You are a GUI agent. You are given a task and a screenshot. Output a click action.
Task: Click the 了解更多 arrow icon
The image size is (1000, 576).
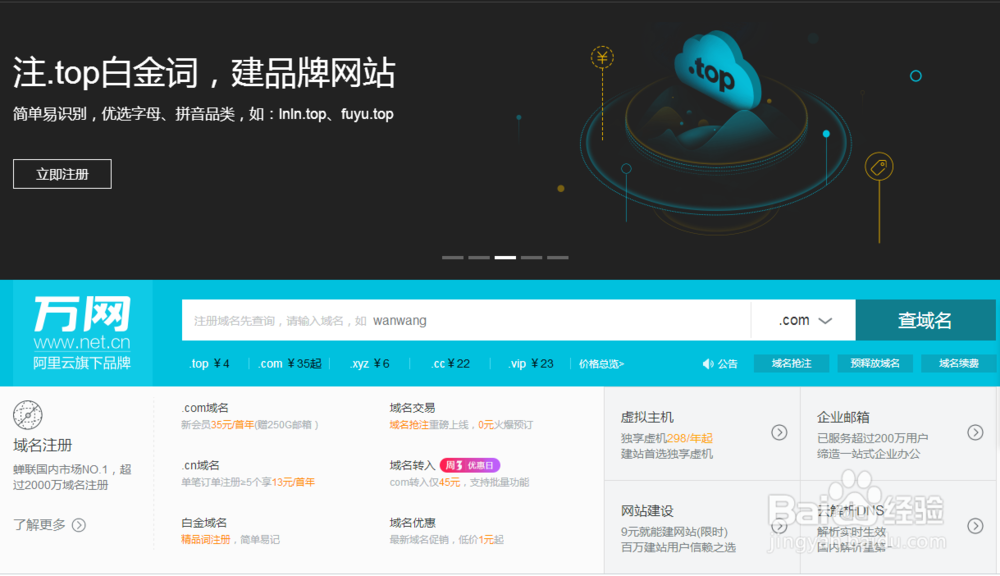pyautogui.click(x=78, y=525)
